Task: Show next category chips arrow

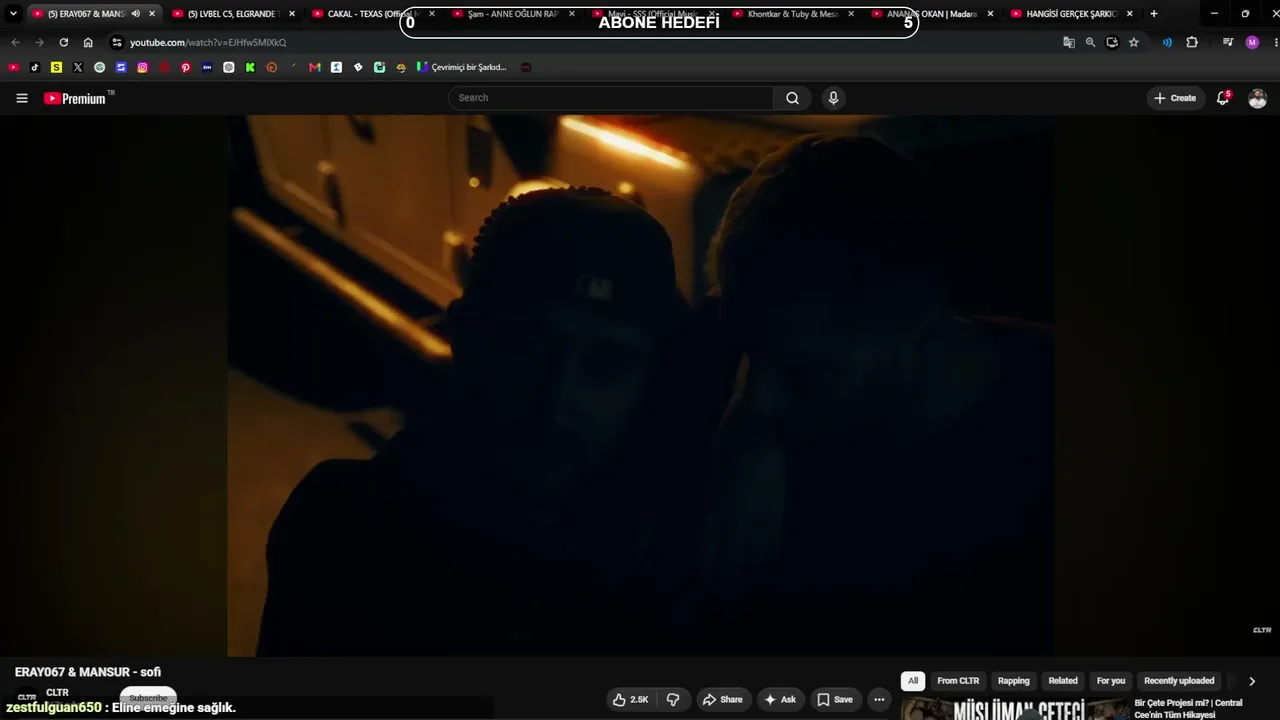Action: (x=1251, y=681)
